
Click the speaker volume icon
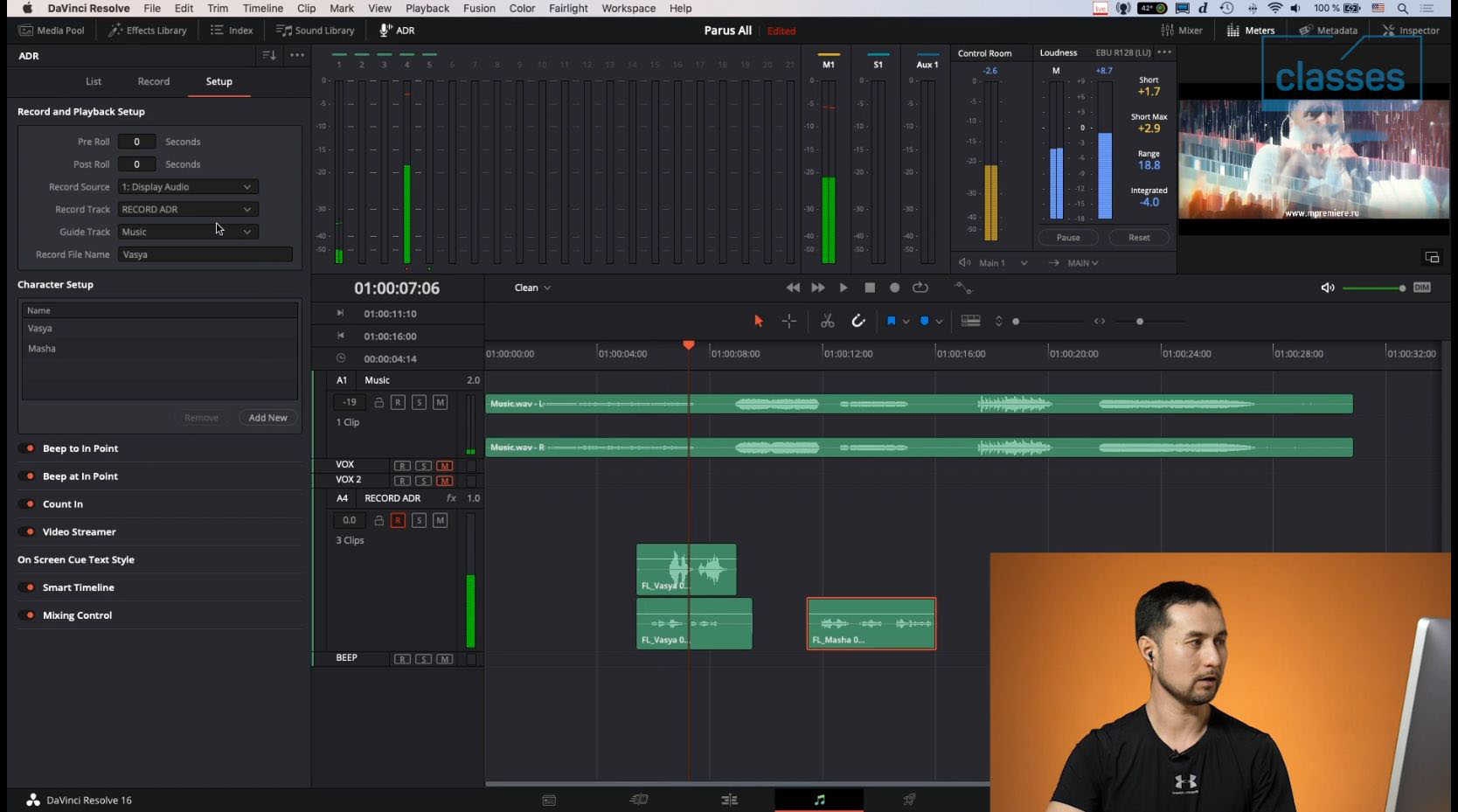(x=1328, y=288)
